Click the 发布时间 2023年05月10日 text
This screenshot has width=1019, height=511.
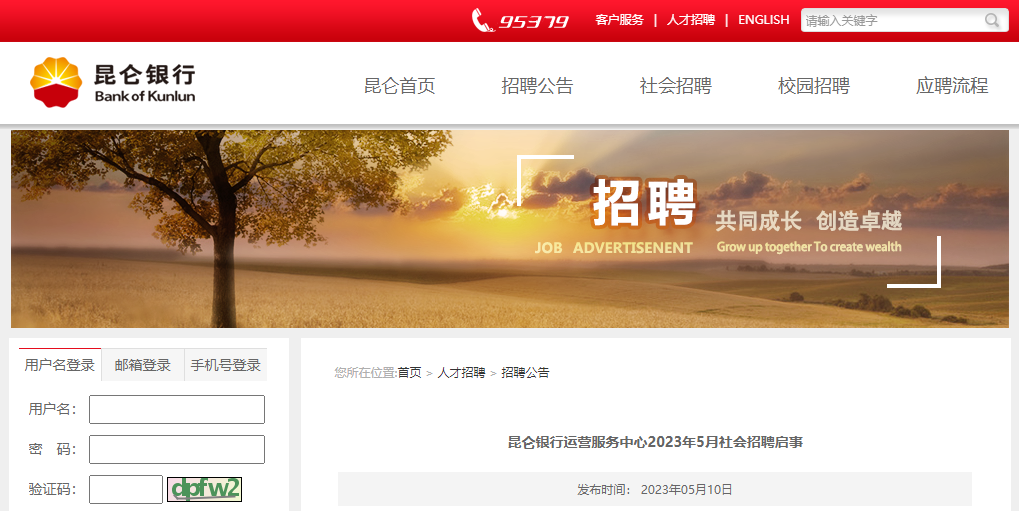click(x=655, y=490)
